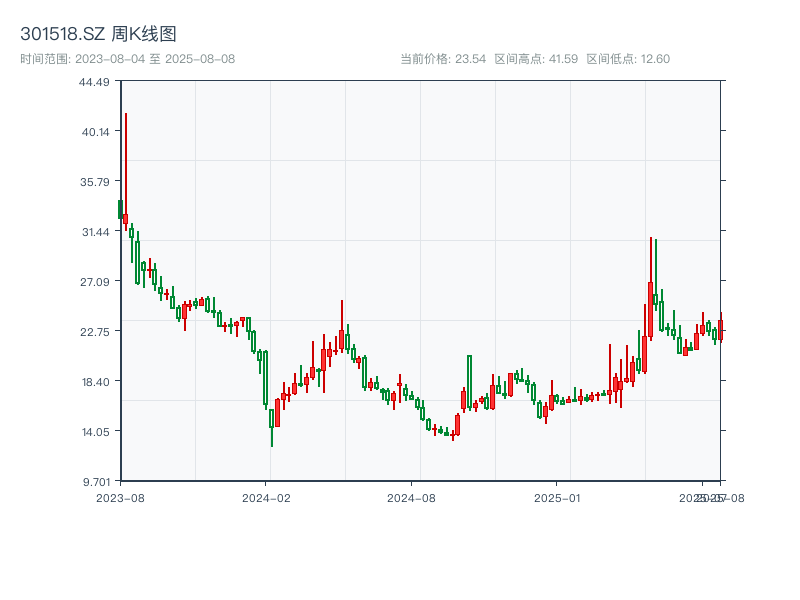Click the 35.79 y-axis price label
Screen dimensions: 800x600
coord(94,182)
